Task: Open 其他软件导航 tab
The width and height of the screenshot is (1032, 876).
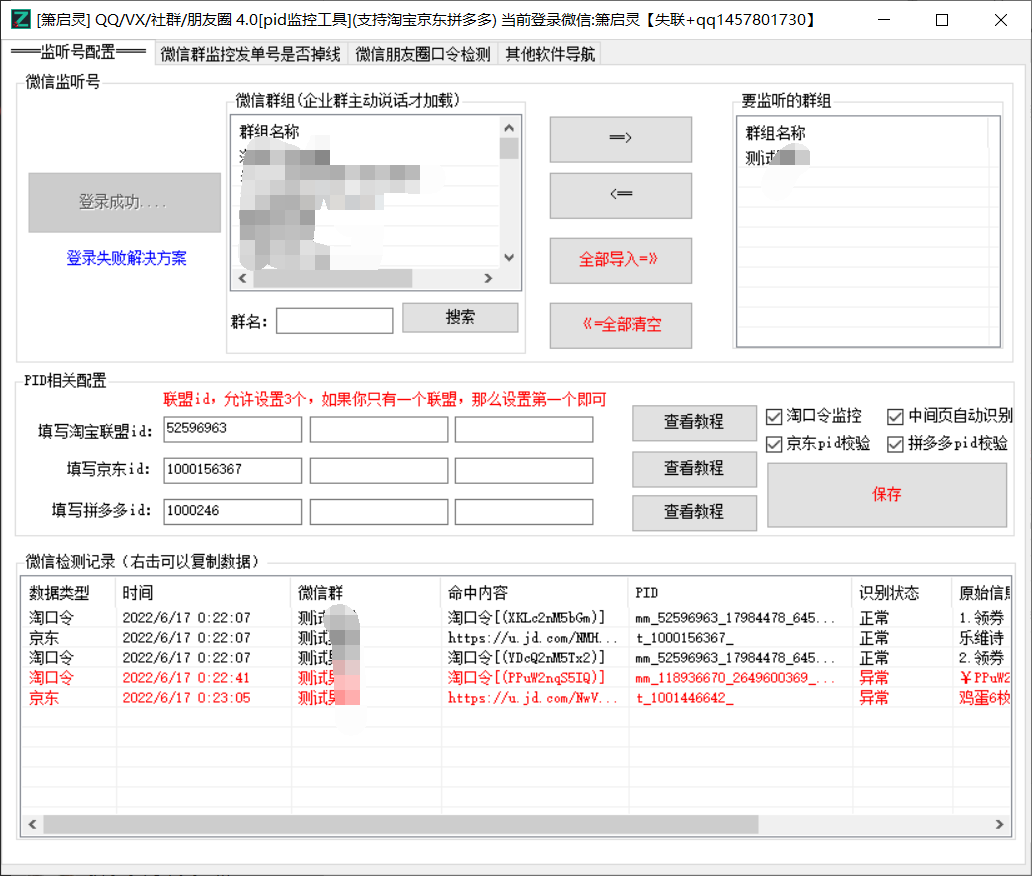Action: pos(550,54)
